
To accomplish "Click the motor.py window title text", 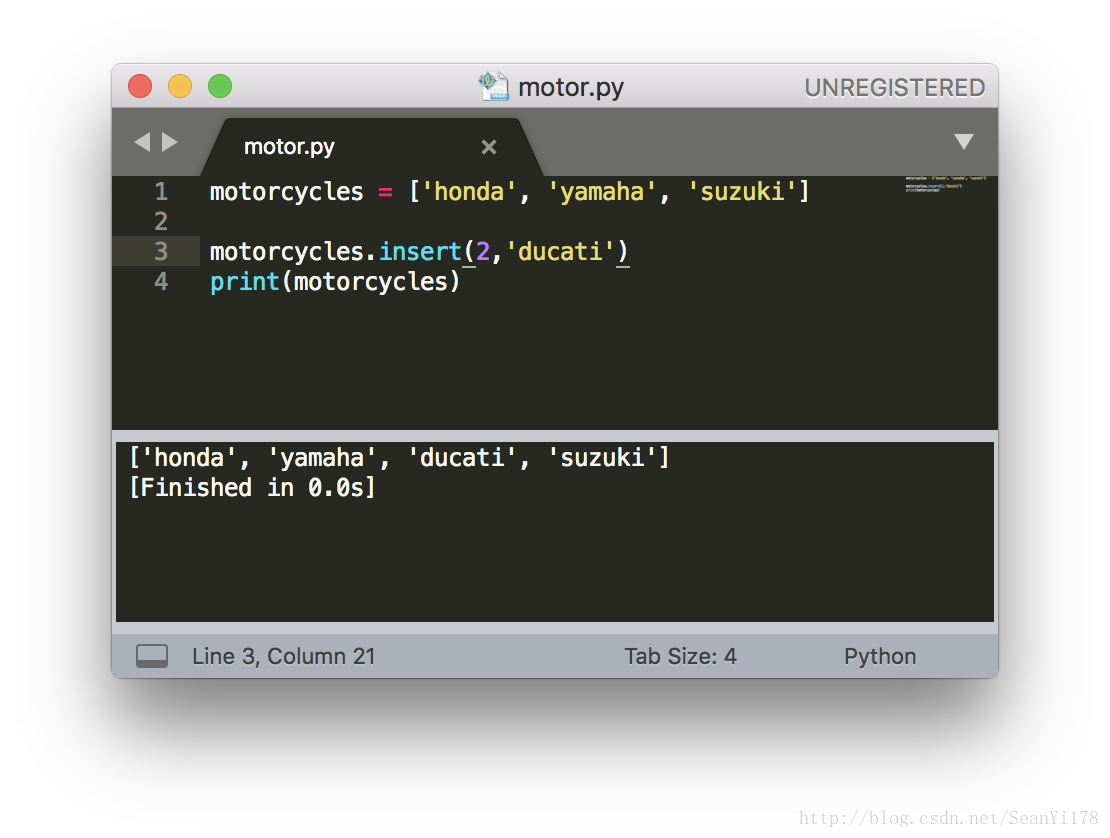I will [x=571, y=88].
